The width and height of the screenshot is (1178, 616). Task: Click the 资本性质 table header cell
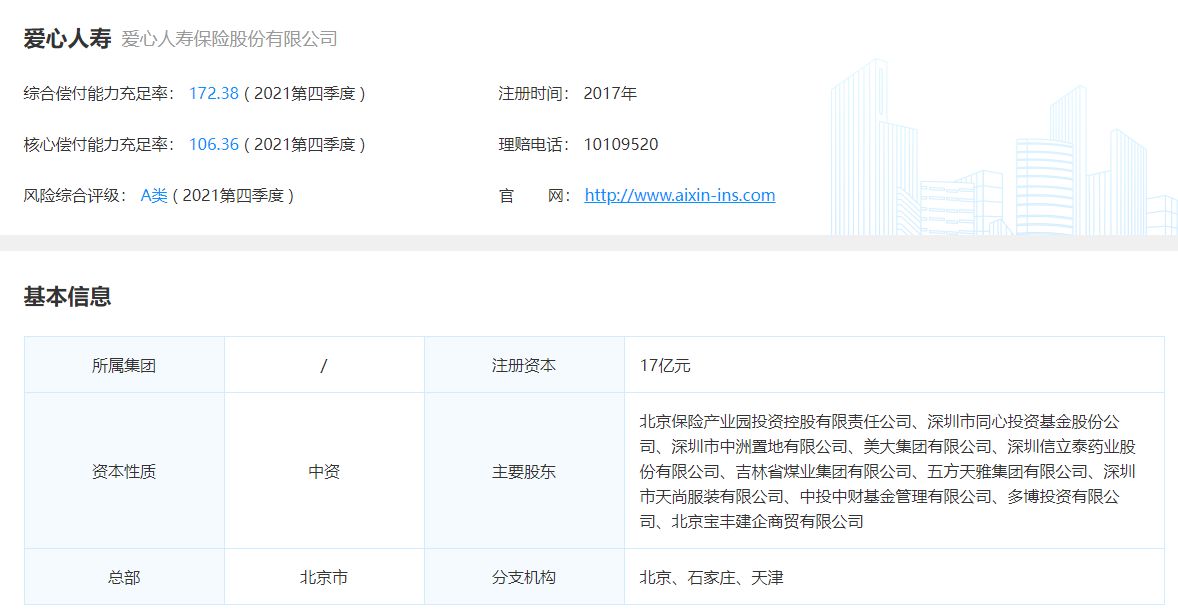pos(124,472)
